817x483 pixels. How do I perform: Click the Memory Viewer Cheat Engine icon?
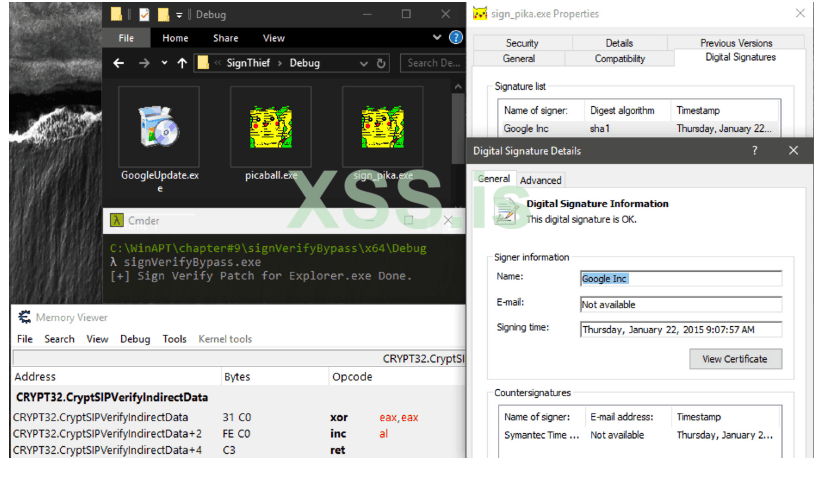point(24,317)
